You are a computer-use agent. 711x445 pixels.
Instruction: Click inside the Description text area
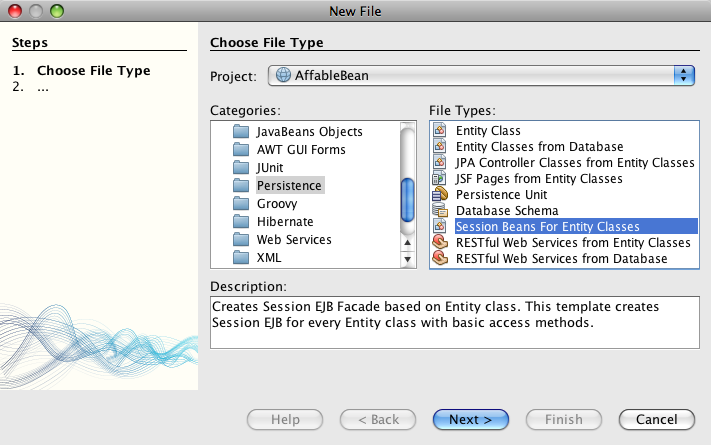[453, 320]
